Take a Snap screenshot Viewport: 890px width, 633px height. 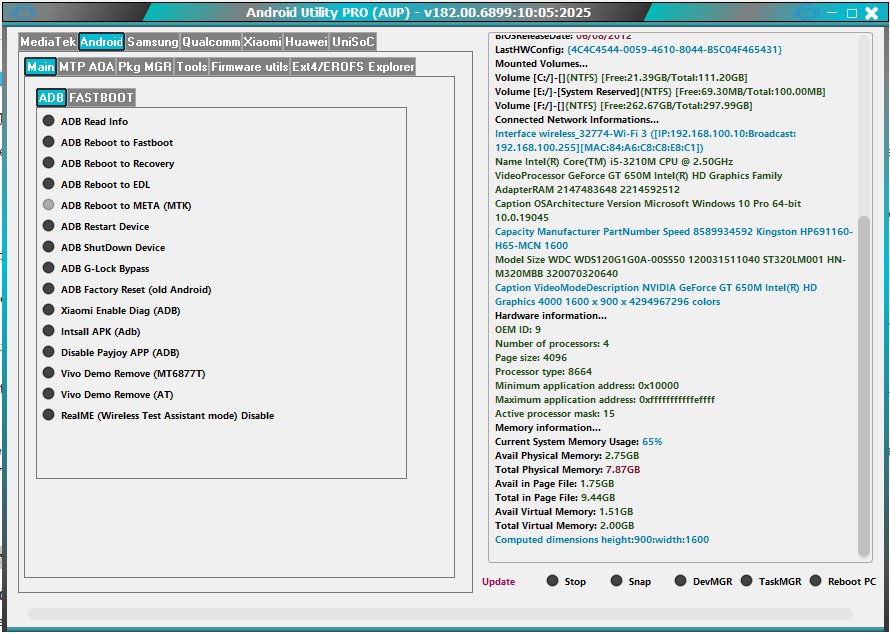click(631, 581)
